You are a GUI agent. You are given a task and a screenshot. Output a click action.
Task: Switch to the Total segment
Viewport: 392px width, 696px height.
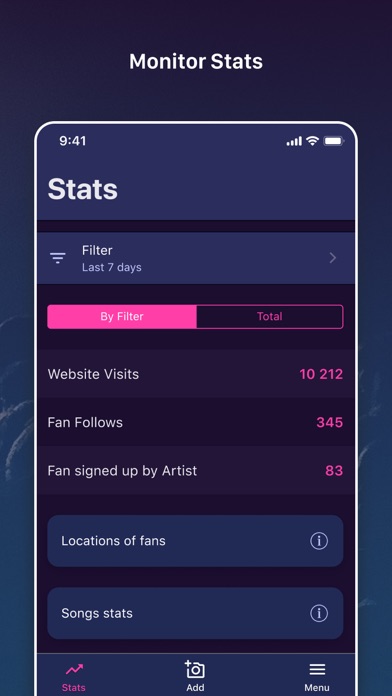(269, 316)
